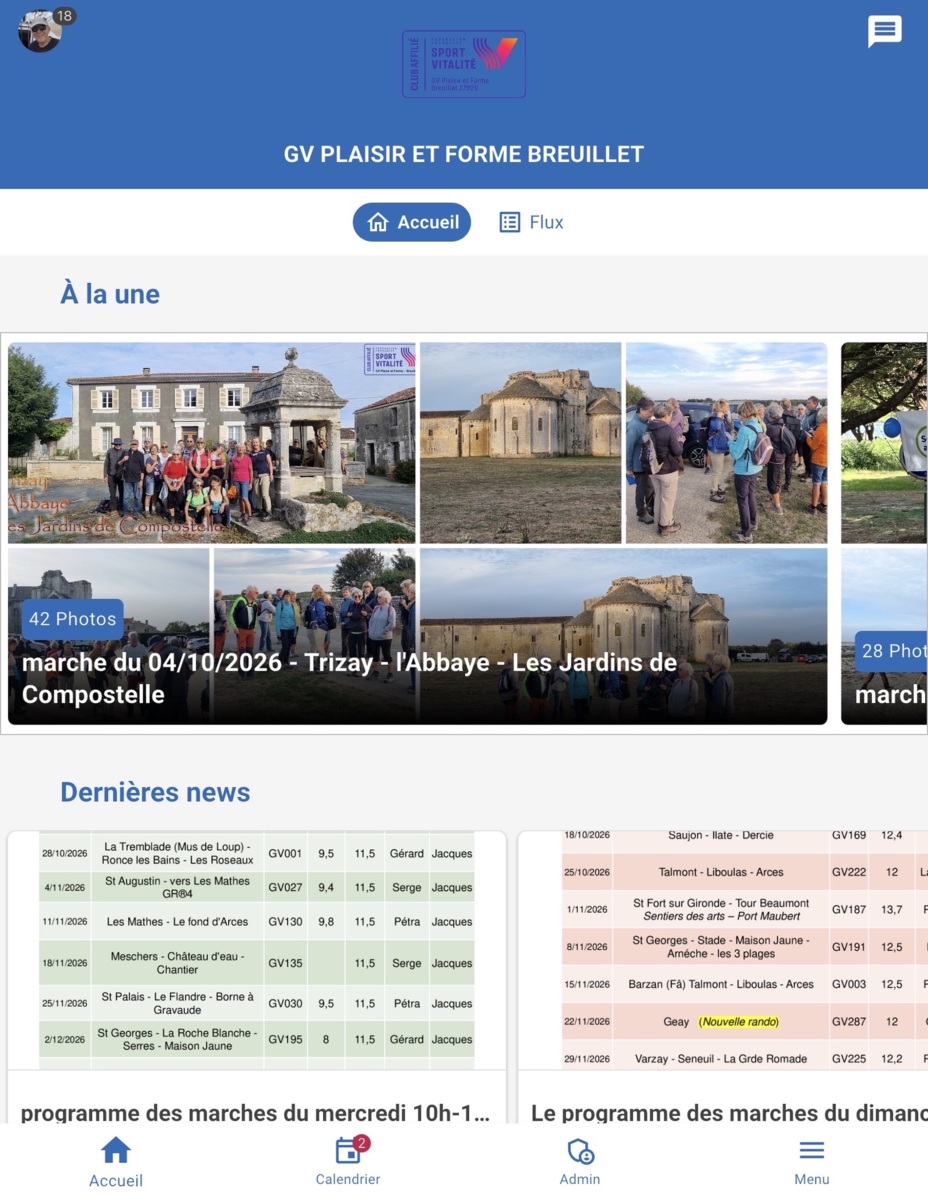Image resolution: width=928 pixels, height=1200 pixels.
Task: Open the hikers gathering photo with backpacks
Action: [727, 443]
